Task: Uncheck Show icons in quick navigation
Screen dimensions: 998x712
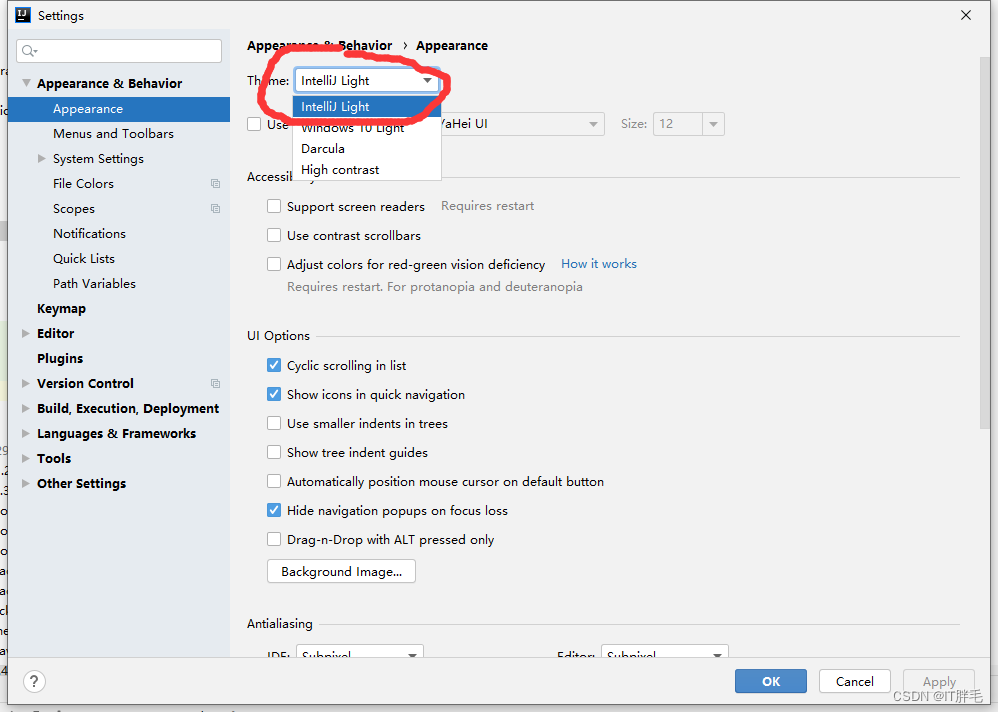Action: point(274,394)
